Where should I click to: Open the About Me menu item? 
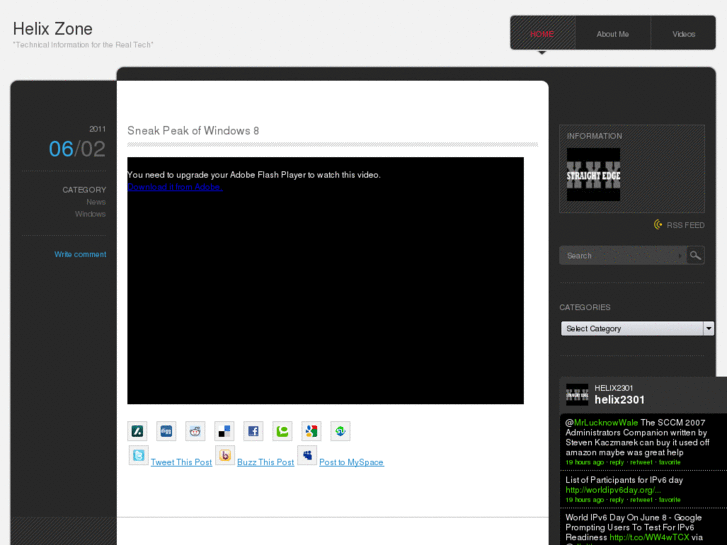click(612, 34)
